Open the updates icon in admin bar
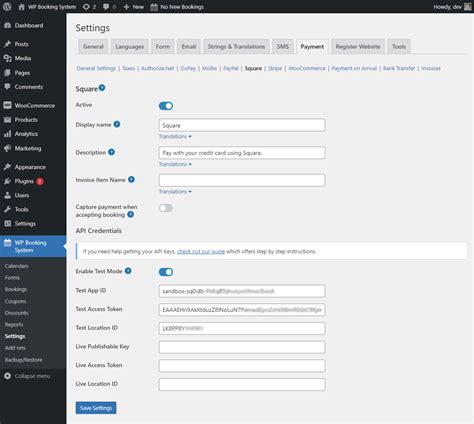This screenshot has height=424, width=474. pos(86,7)
